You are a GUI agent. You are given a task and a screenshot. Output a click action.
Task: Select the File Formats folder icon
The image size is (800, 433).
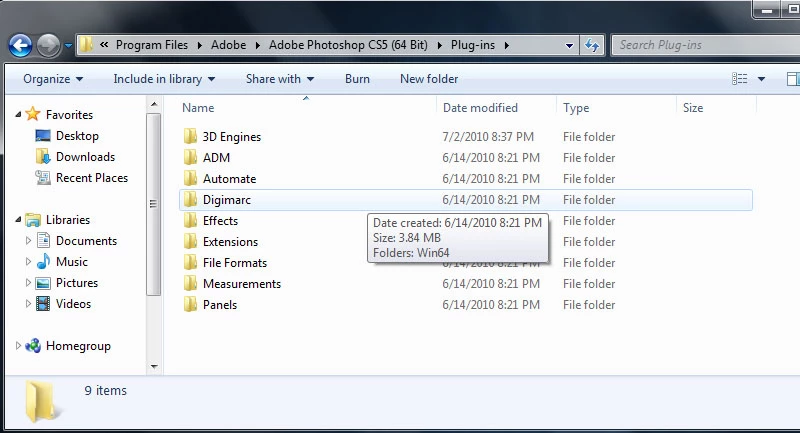[x=190, y=262]
